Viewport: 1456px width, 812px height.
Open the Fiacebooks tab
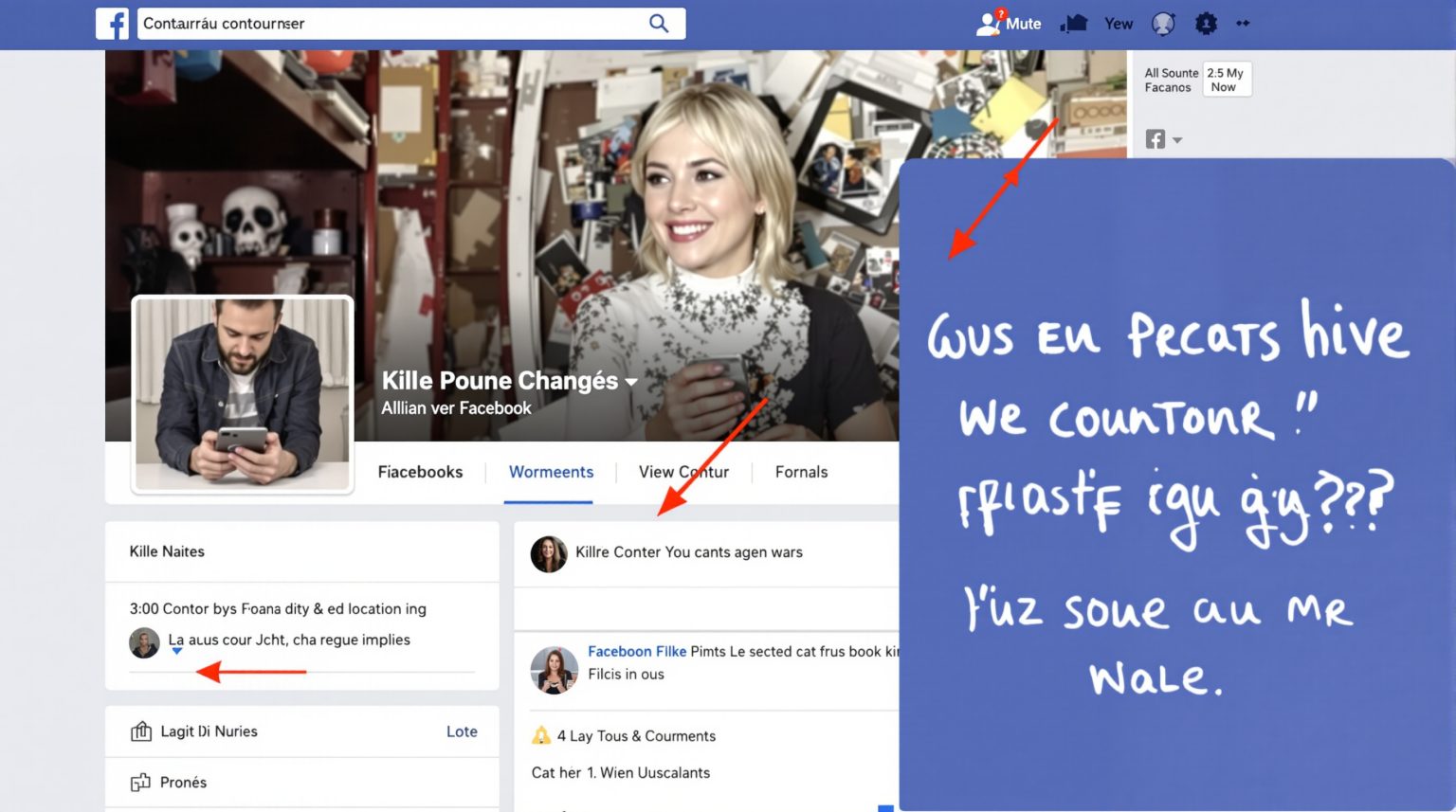pos(420,472)
